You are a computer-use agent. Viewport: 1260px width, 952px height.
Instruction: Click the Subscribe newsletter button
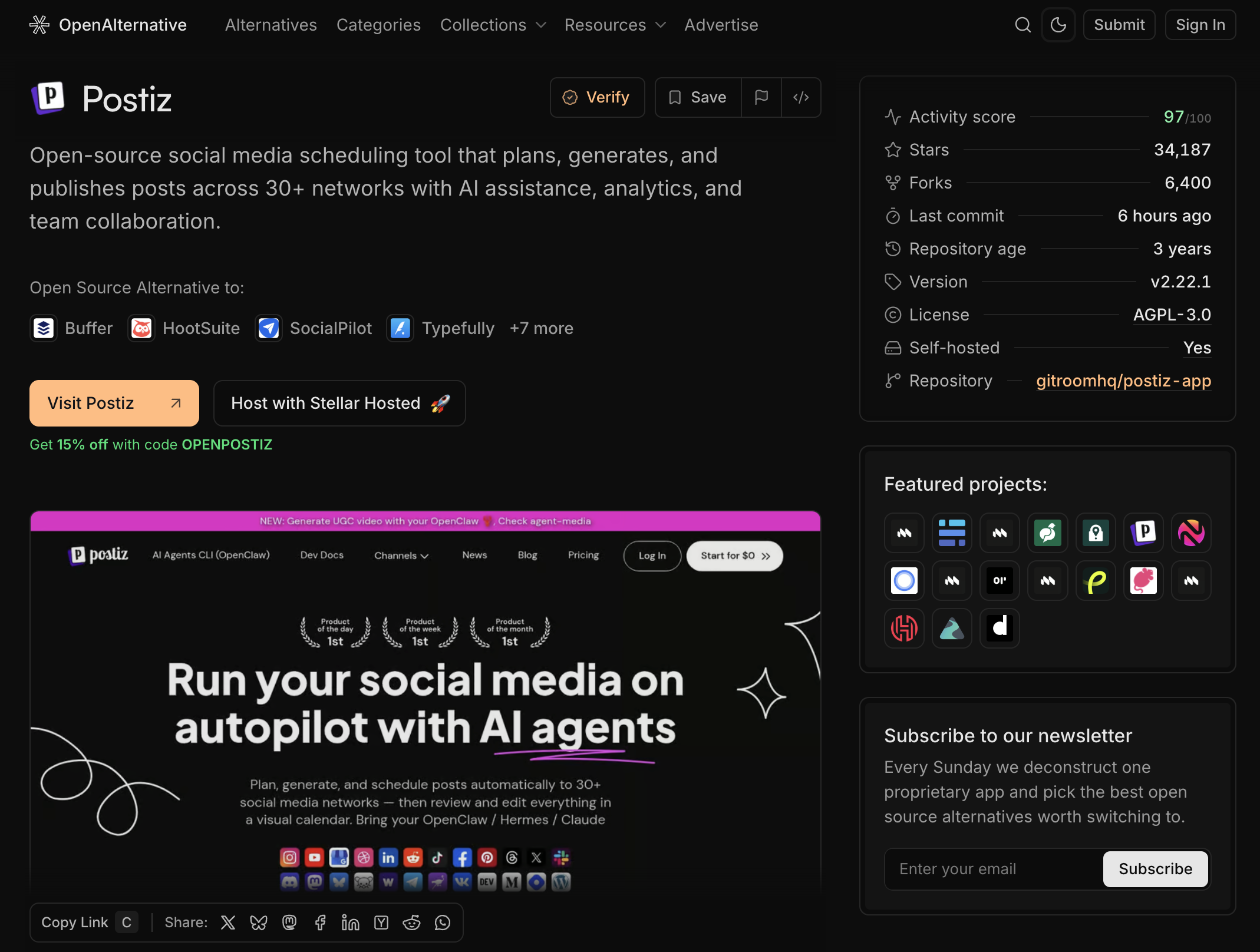pyautogui.click(x=1155, y=869)
